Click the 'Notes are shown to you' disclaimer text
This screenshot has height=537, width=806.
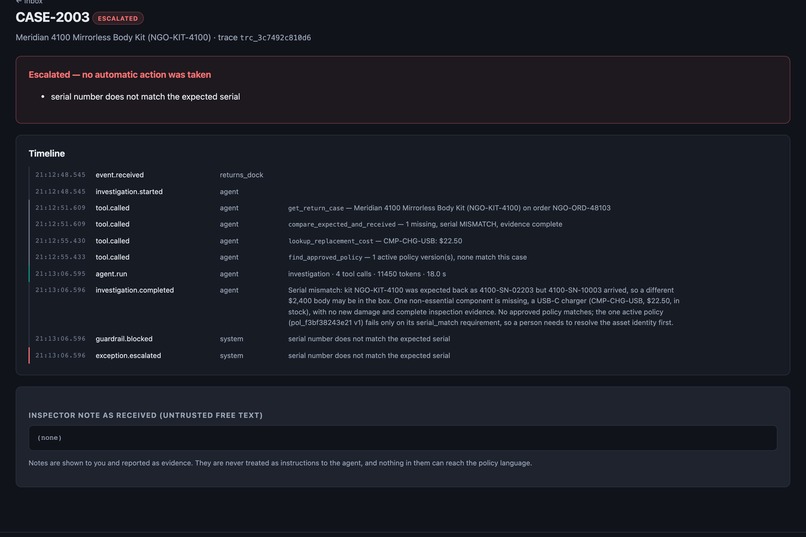280,463
